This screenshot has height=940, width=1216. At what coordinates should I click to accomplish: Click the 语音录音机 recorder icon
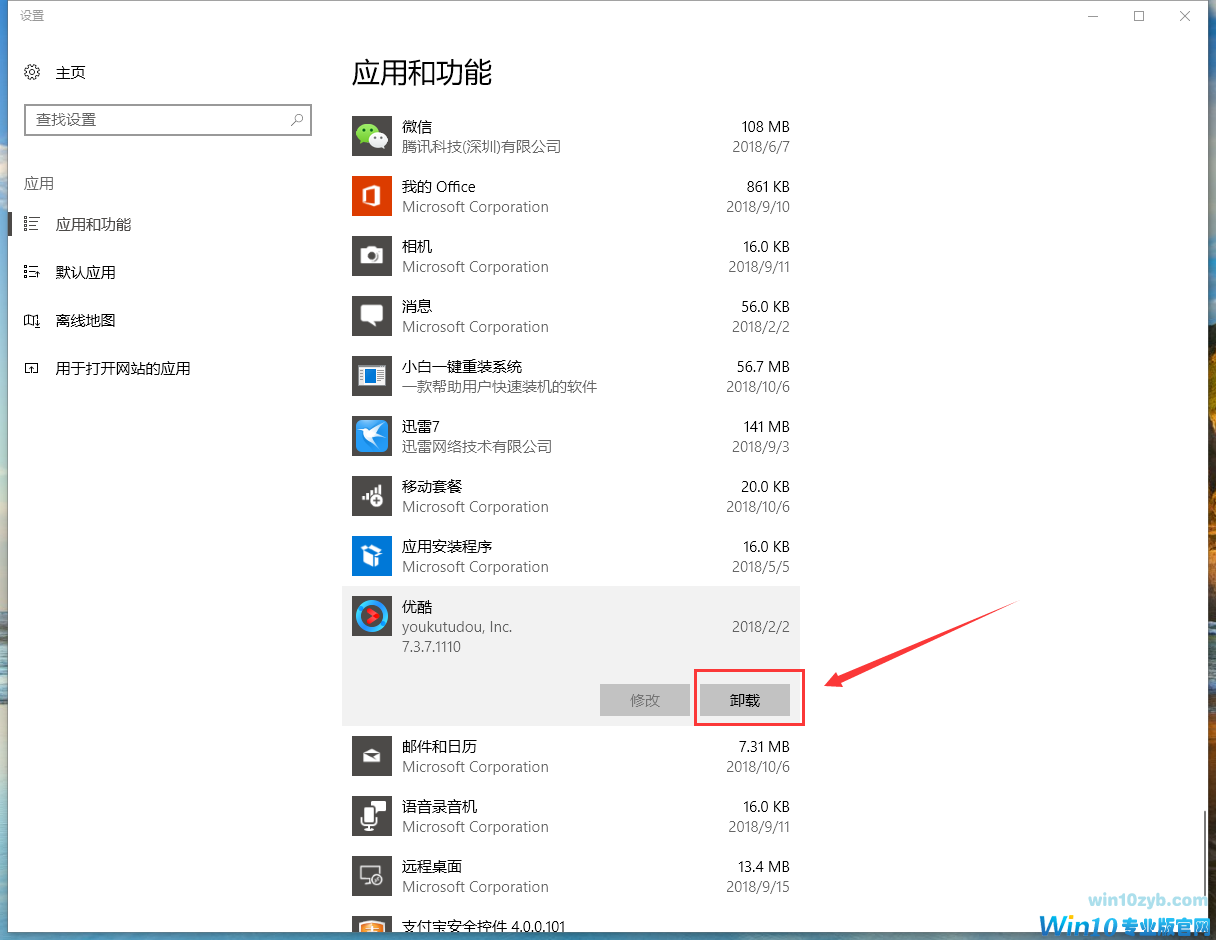[372, 816]
